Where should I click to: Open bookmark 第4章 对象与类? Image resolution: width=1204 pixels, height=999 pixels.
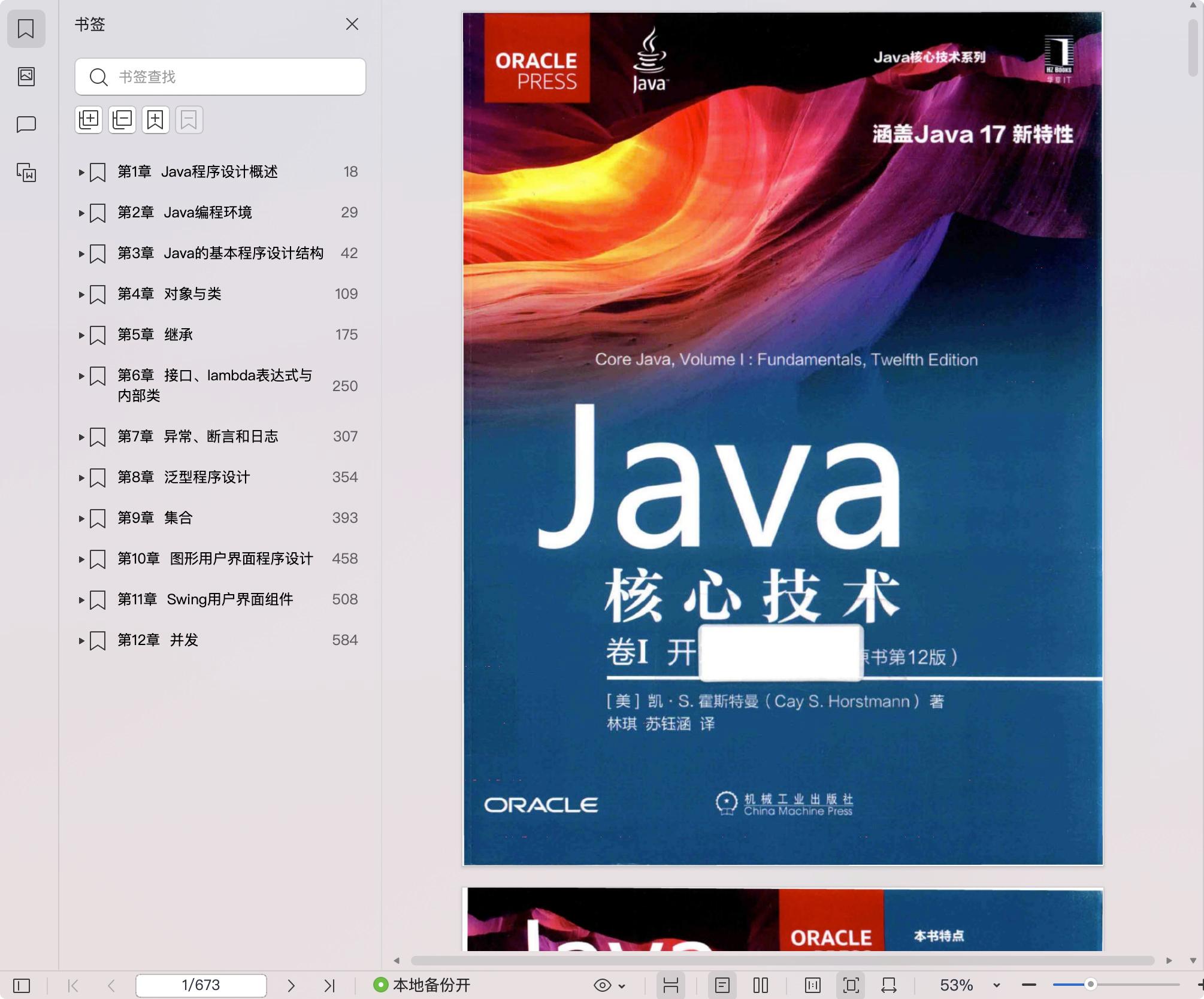coord(170,294)
